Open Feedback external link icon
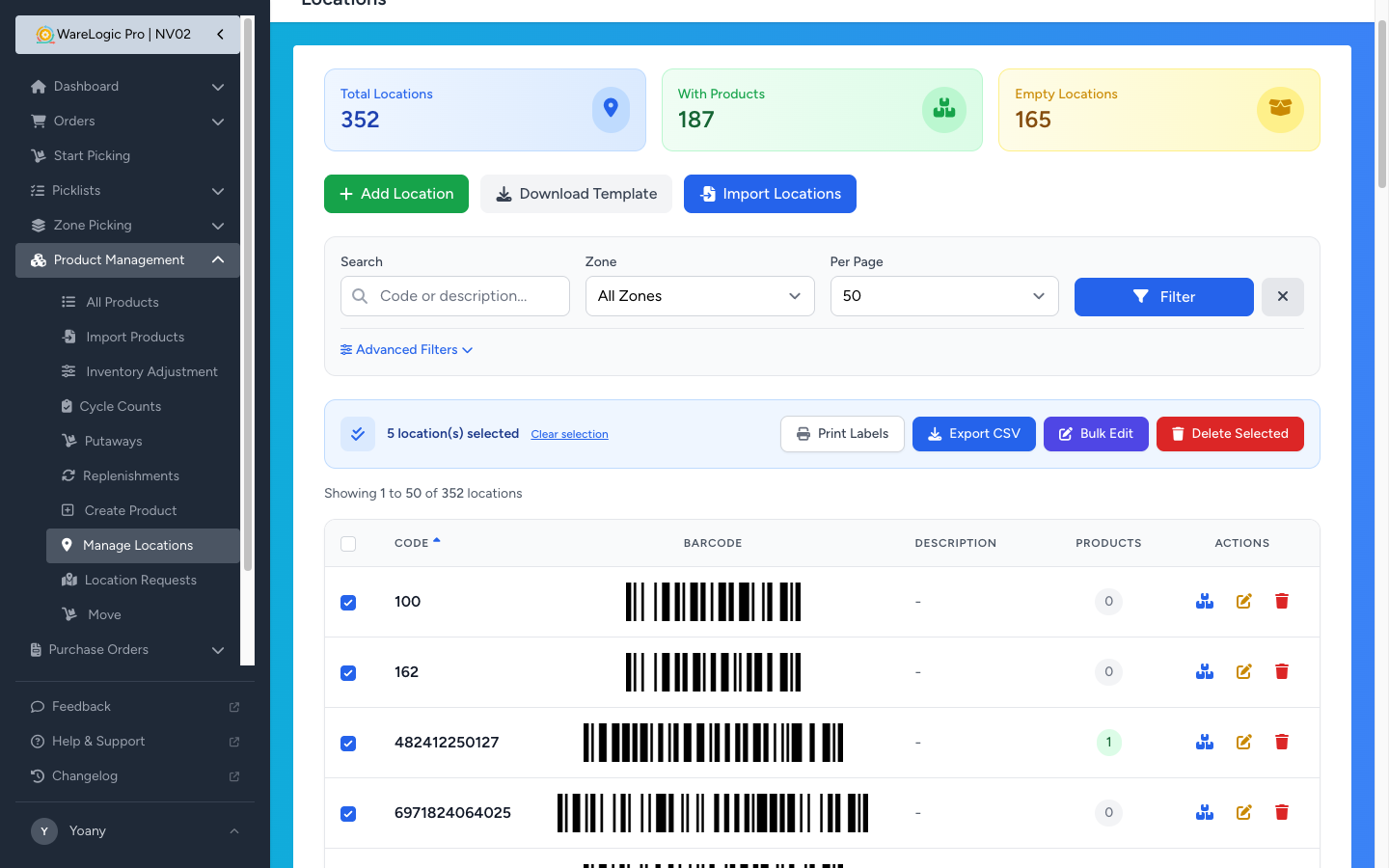The height and width of the screenshot is (868, 1389). 234,707
